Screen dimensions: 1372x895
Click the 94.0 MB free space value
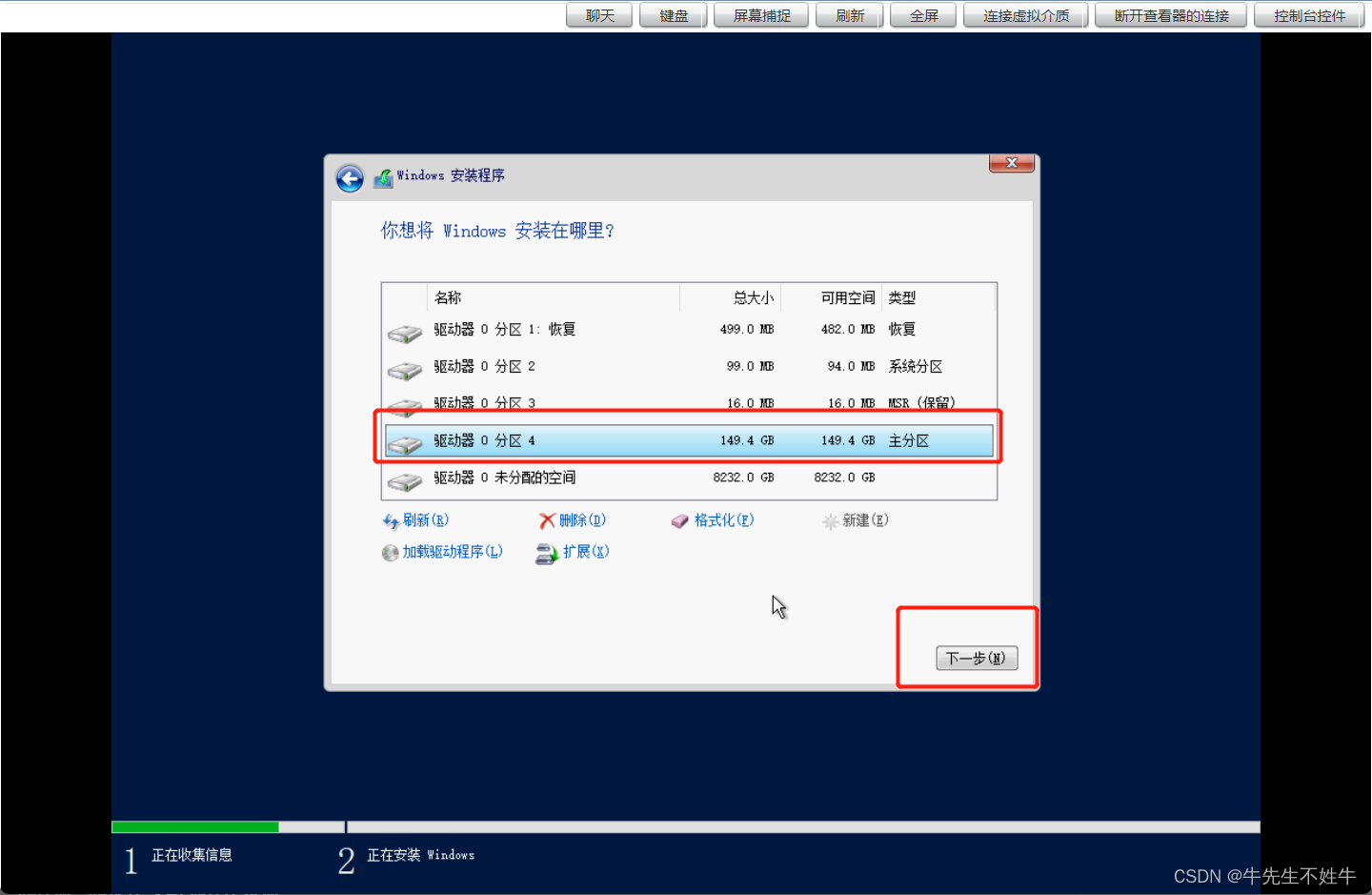[x=851, y=367]
